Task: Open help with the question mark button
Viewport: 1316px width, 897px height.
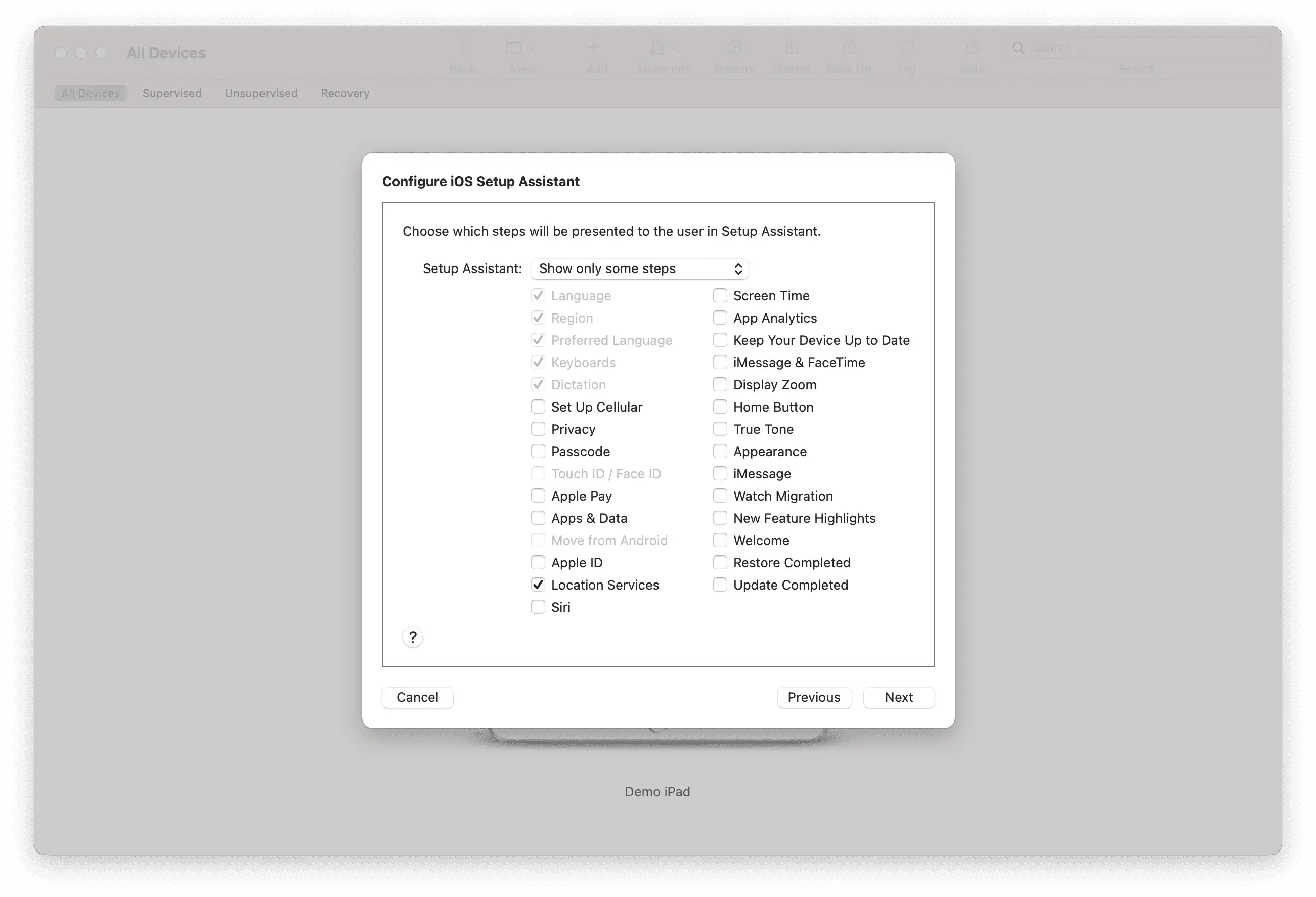Action: coord(413,637)
